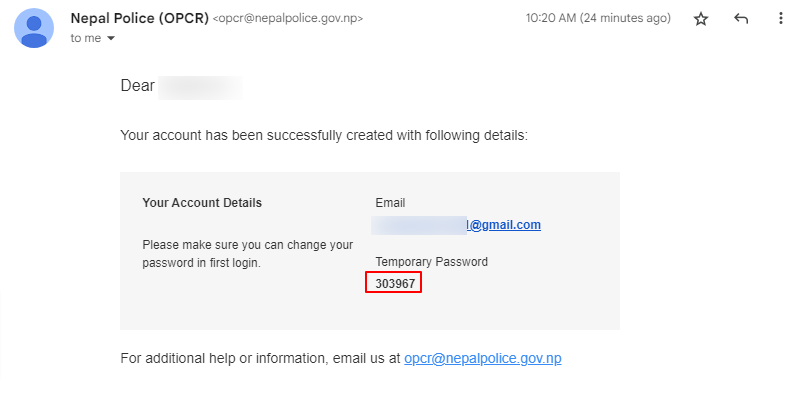Click opcr@nepalpolice.gov.np link in help line
The image size is (806, 398).
click(483, 358)
